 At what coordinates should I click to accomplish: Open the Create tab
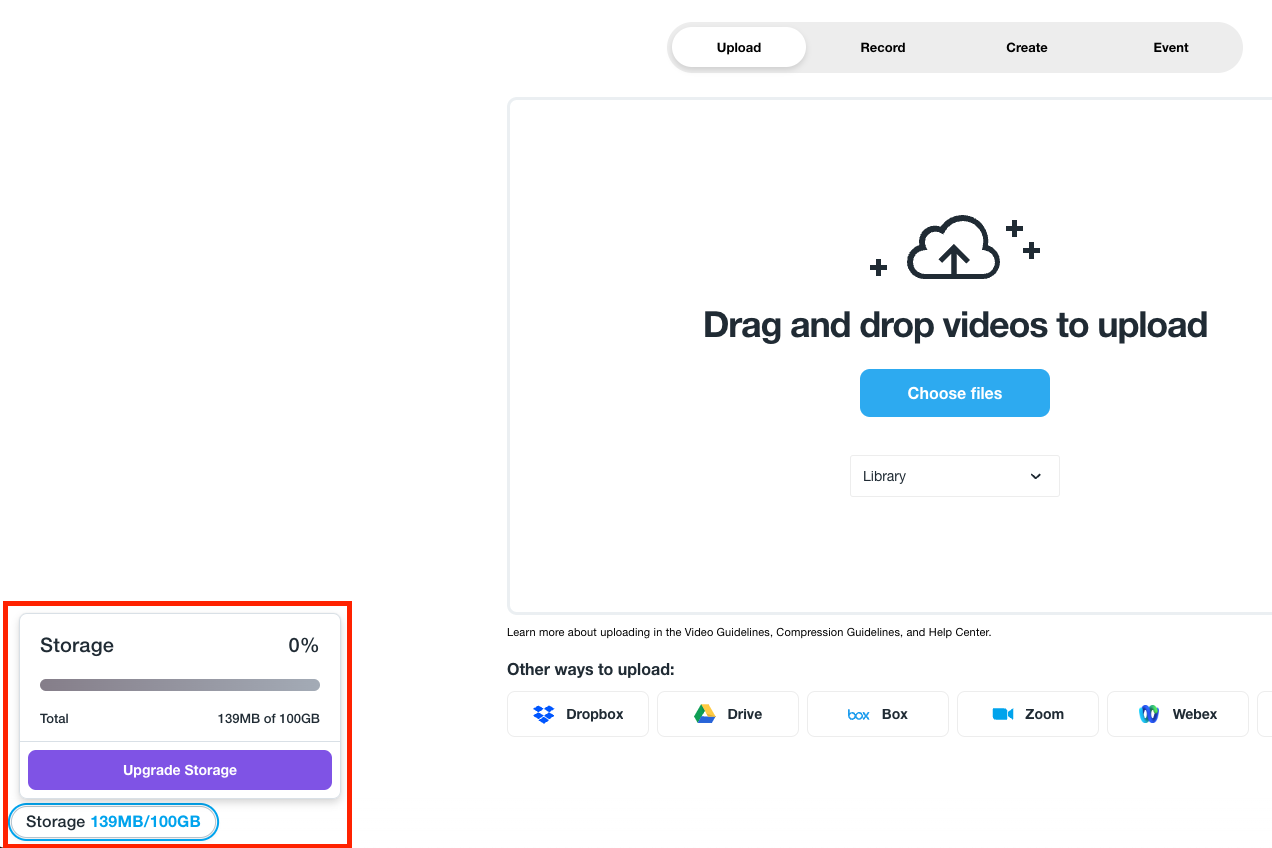point(1027,48)
